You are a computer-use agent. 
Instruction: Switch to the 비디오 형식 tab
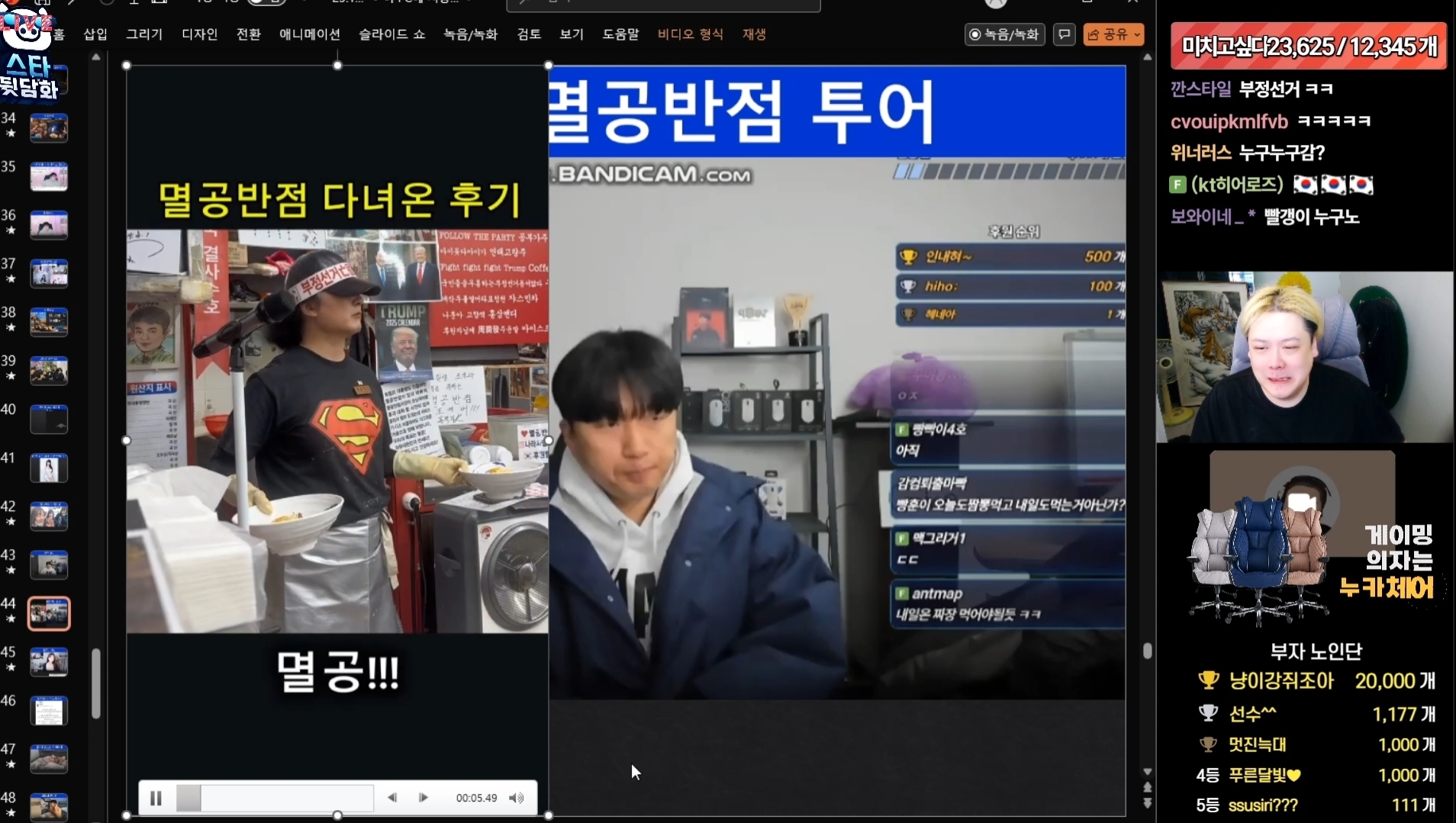point(690,34)
